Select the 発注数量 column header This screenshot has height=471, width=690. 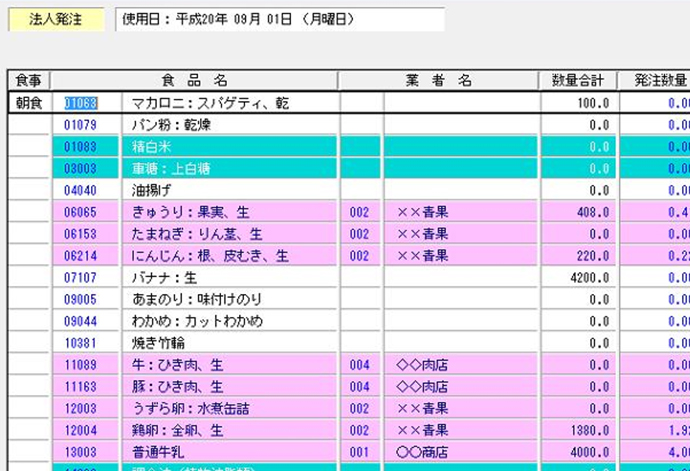pos(655,81)
